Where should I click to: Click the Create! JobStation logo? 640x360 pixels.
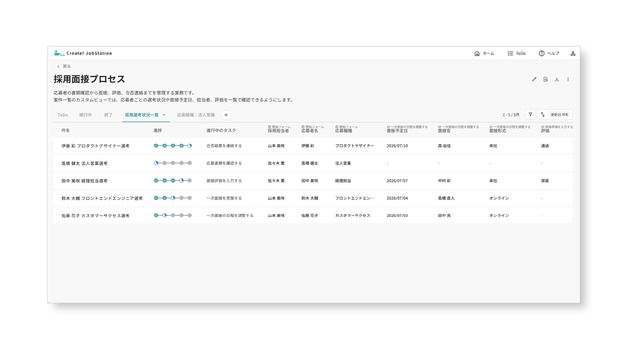83,53
